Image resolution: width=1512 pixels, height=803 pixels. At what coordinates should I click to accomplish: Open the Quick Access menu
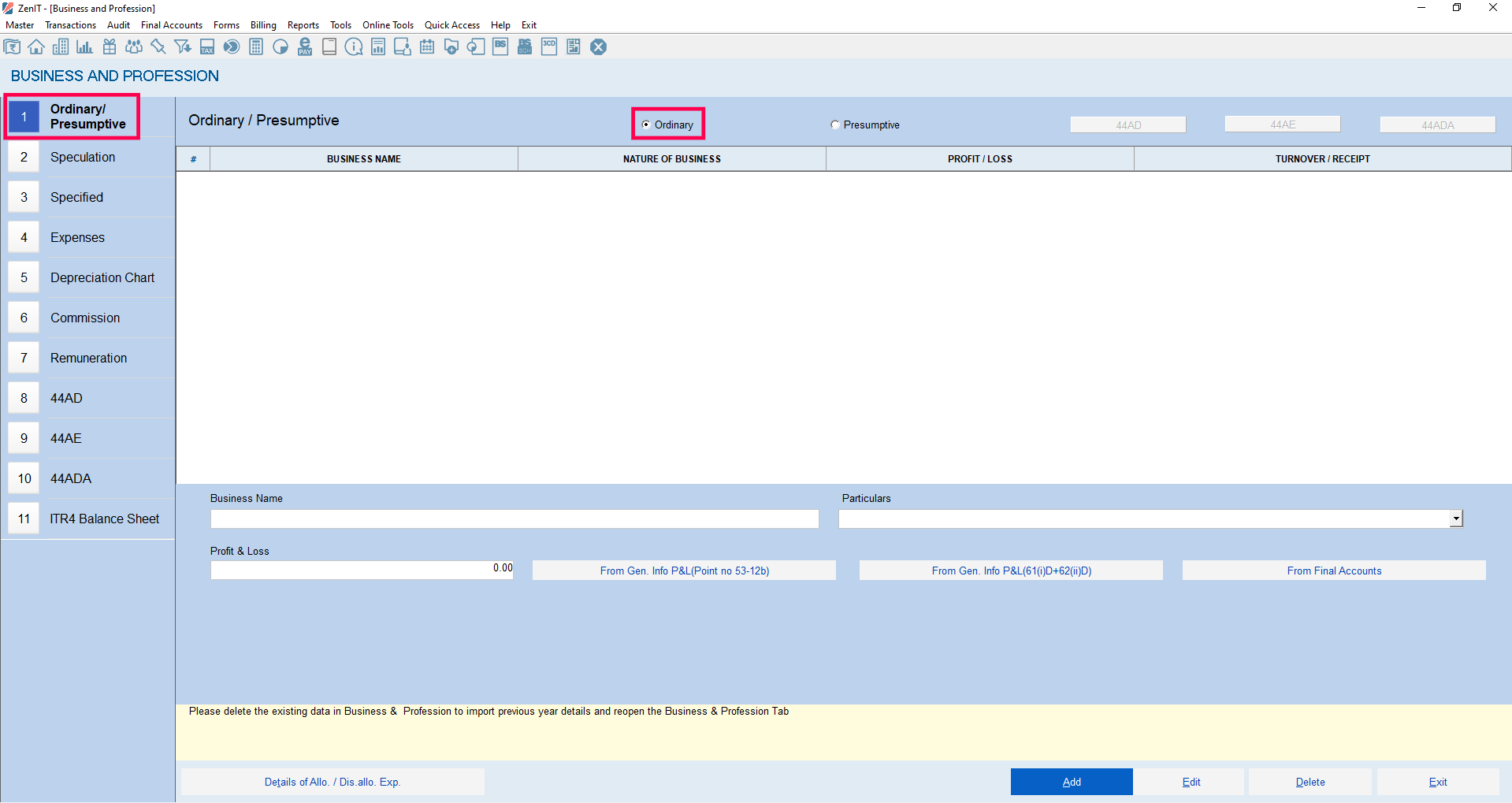tap(452, 25)
